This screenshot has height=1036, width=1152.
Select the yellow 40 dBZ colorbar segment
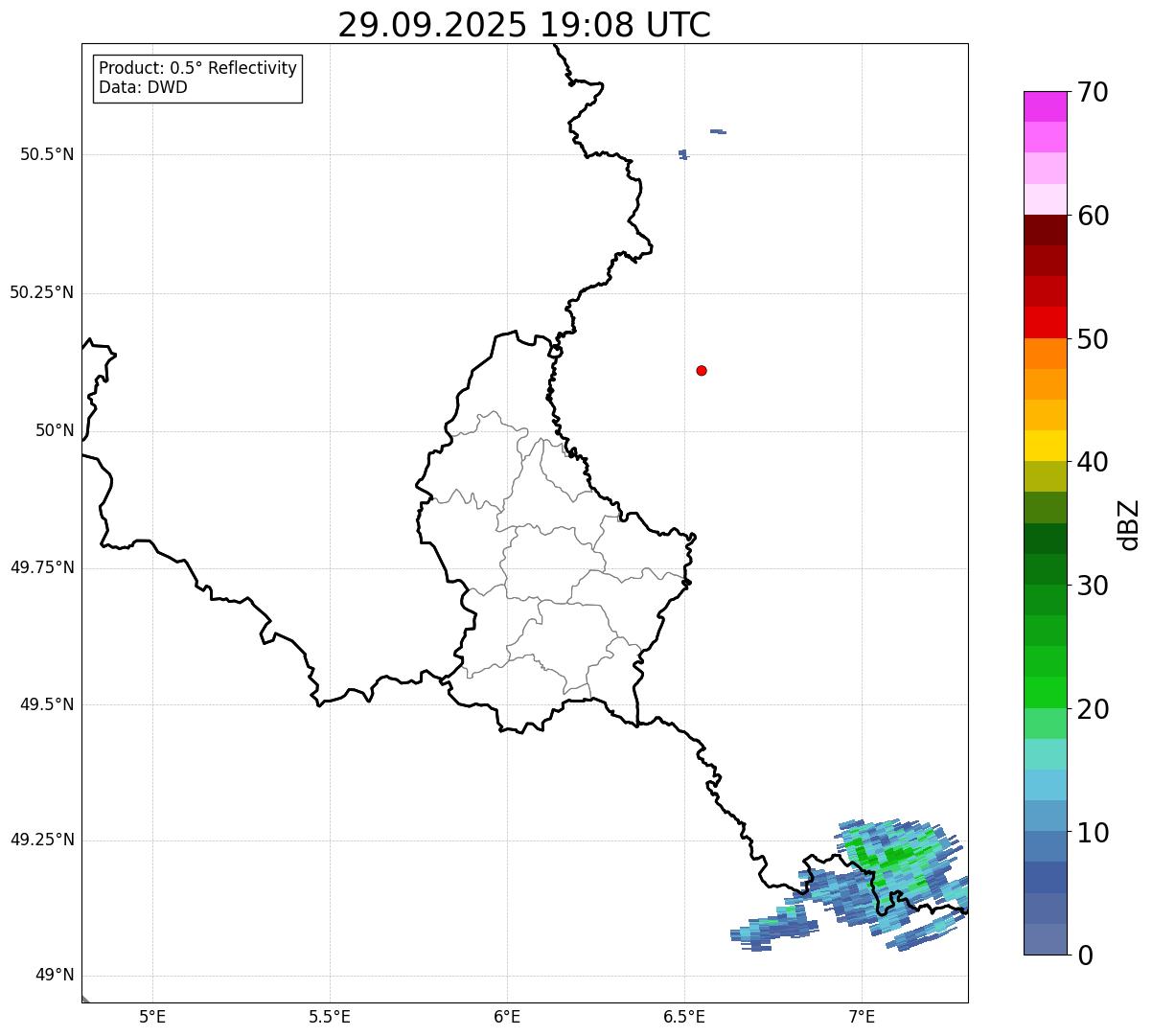(1045, 446)
